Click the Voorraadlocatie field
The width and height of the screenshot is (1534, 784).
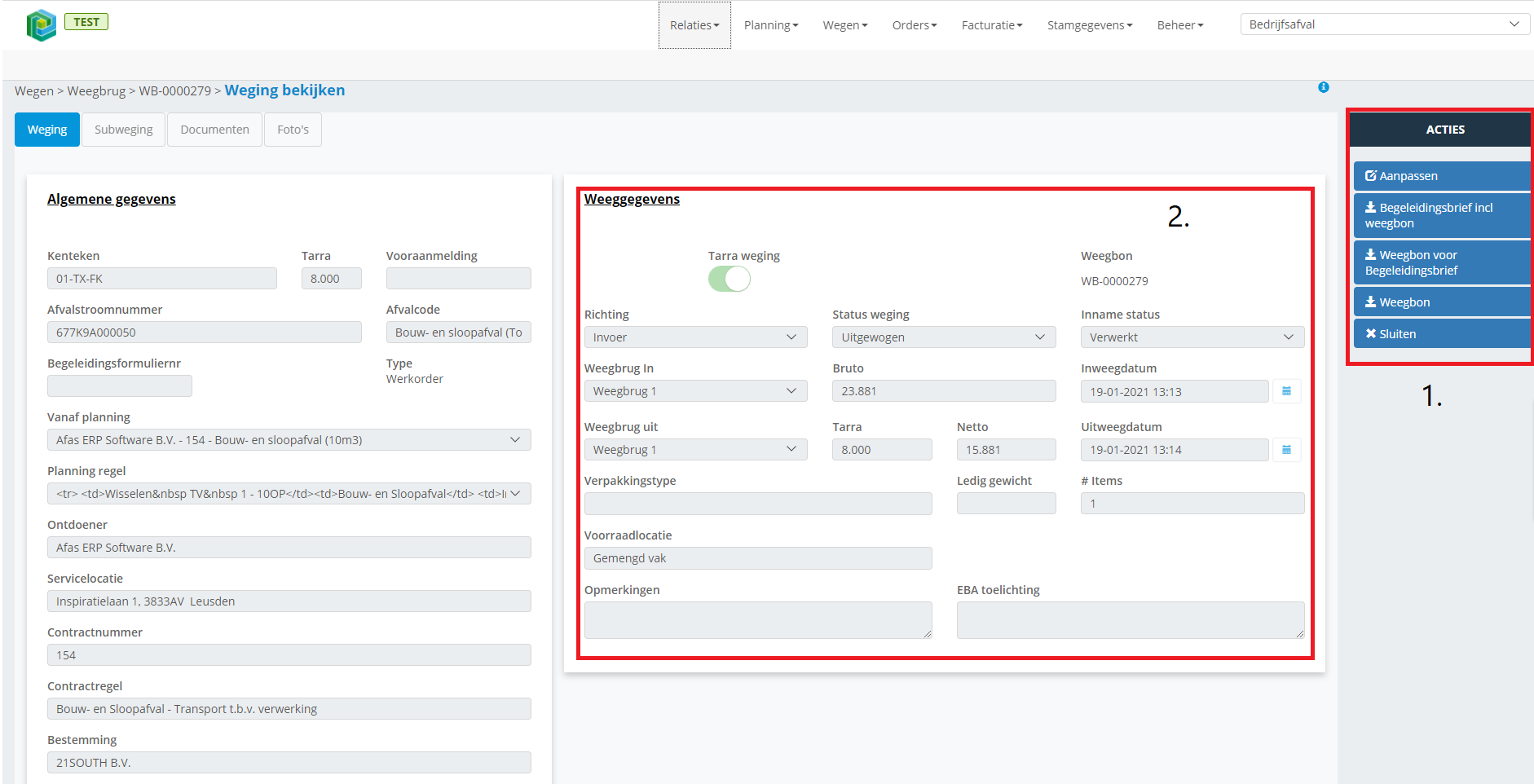(x=758, y=558)
